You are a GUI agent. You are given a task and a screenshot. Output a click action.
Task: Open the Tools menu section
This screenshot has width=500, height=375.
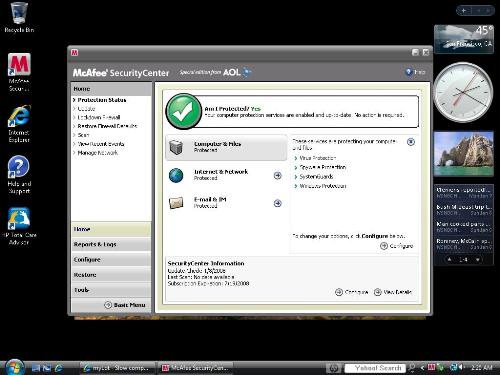tap(111, 290)
